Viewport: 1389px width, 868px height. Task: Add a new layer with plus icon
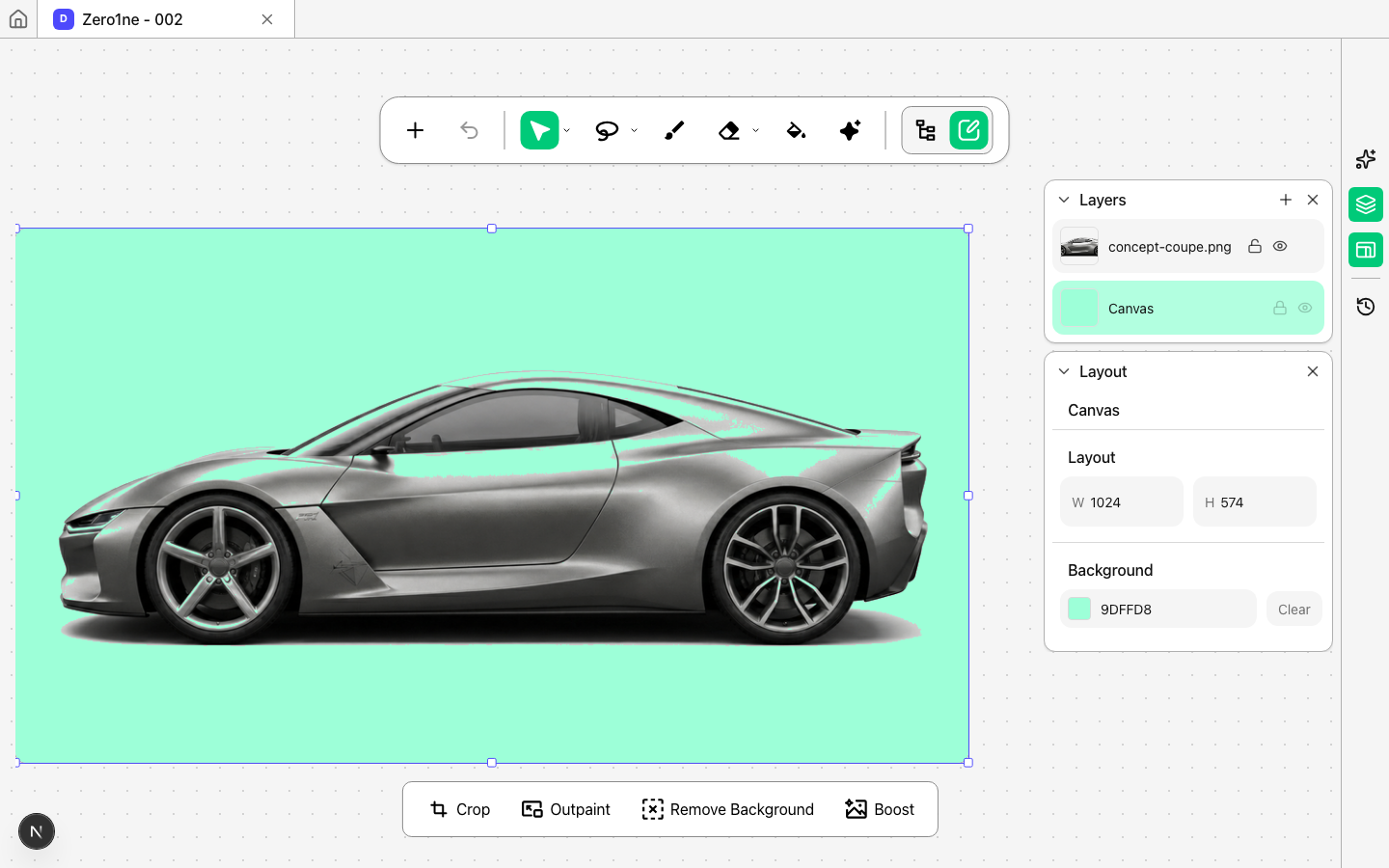(x=1286, y=200)
